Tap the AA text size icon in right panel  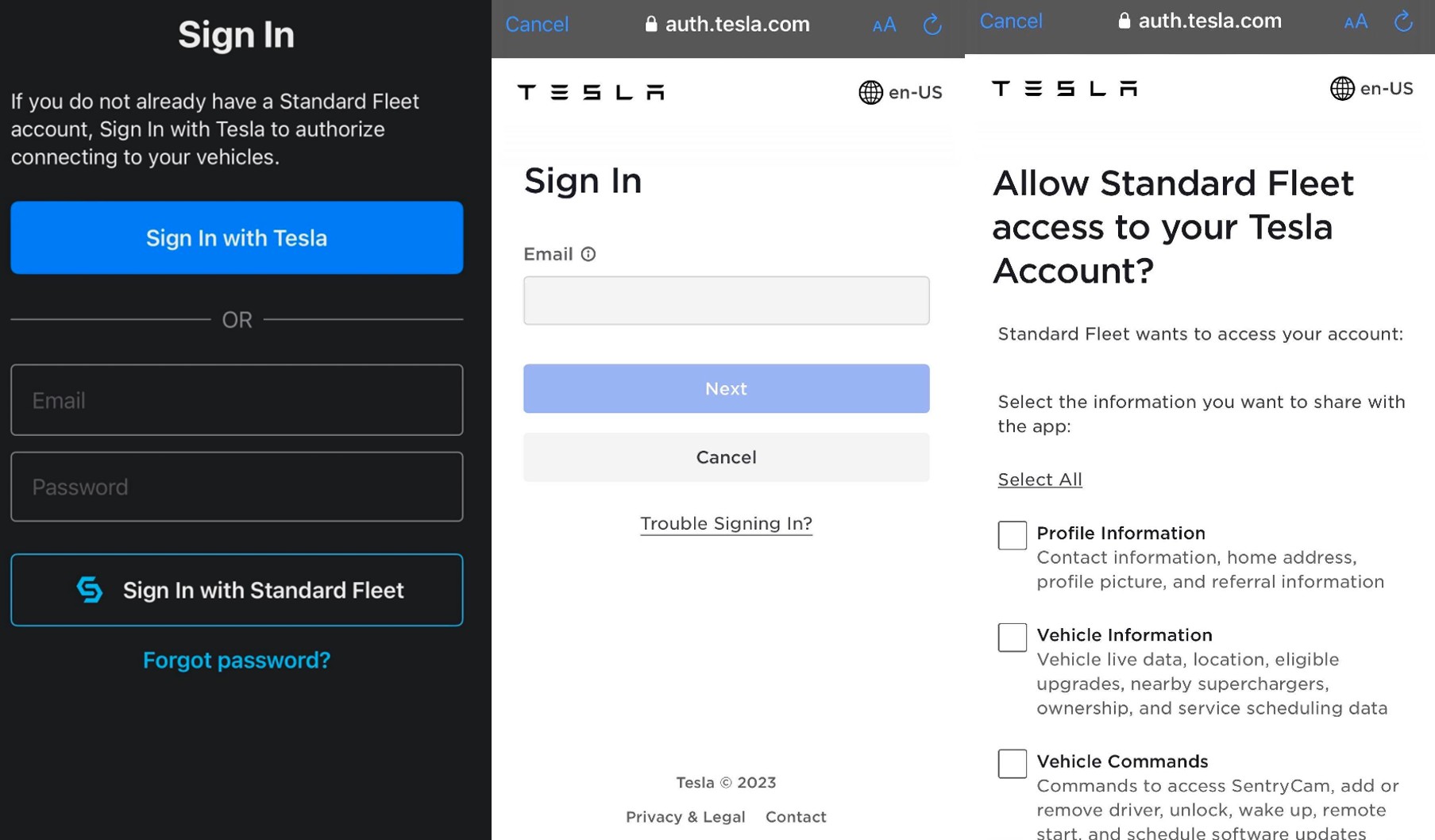pos(1356,22)
